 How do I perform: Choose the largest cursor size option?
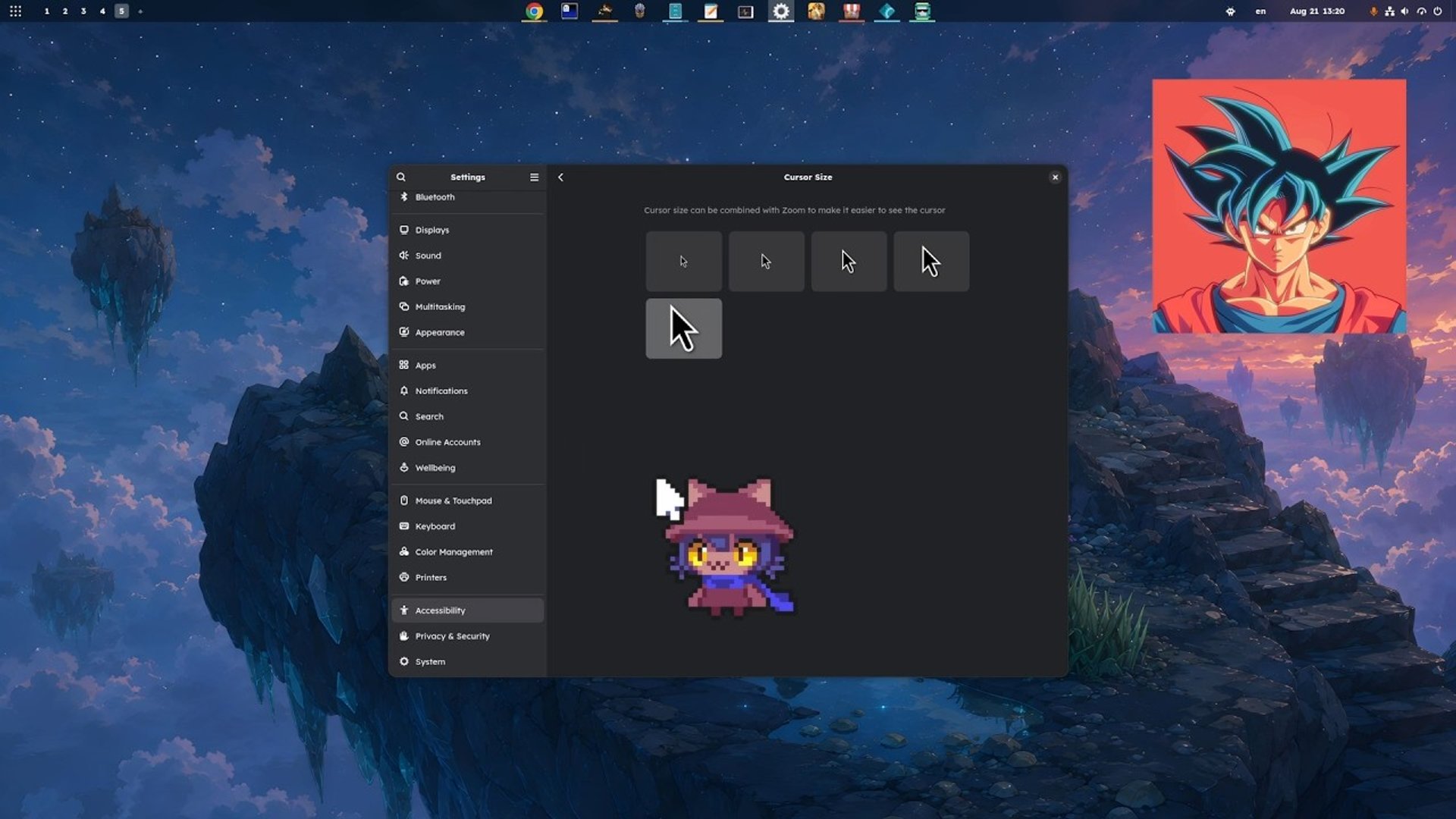(684, 328)
